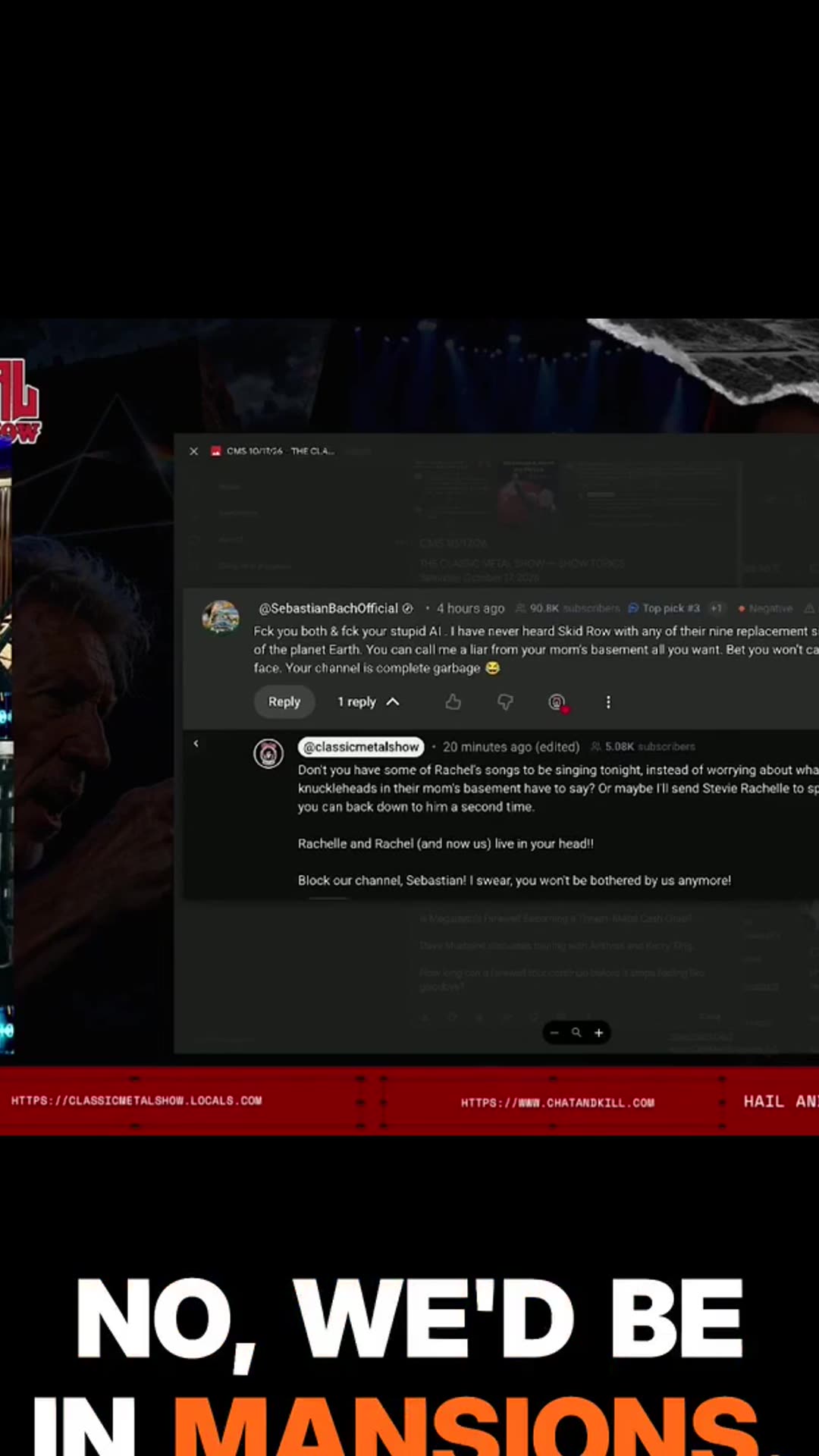This screenshot has height=1456, width=819.
Task: Click the '90.8K subscribers' label
Action: [568, 608]
